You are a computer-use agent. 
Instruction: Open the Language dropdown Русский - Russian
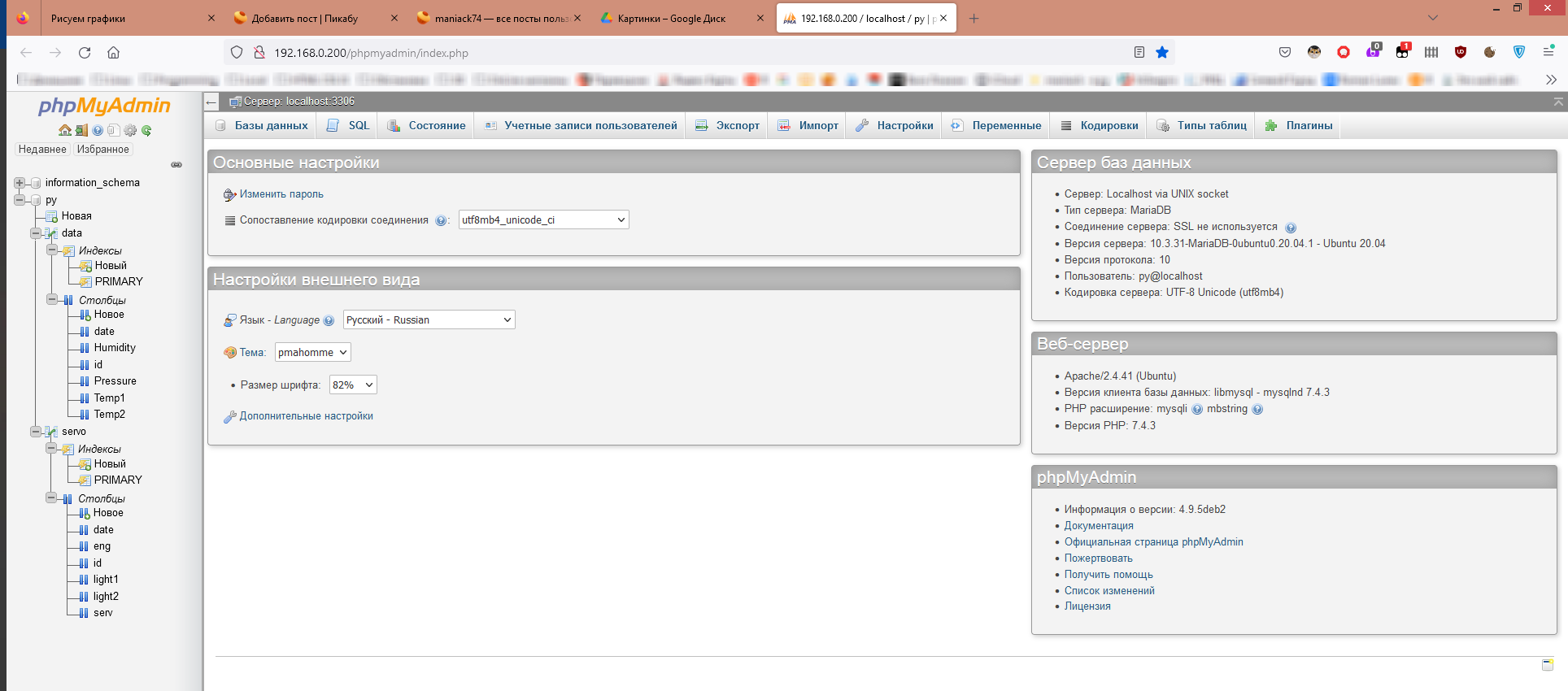[x=429, y=320]
